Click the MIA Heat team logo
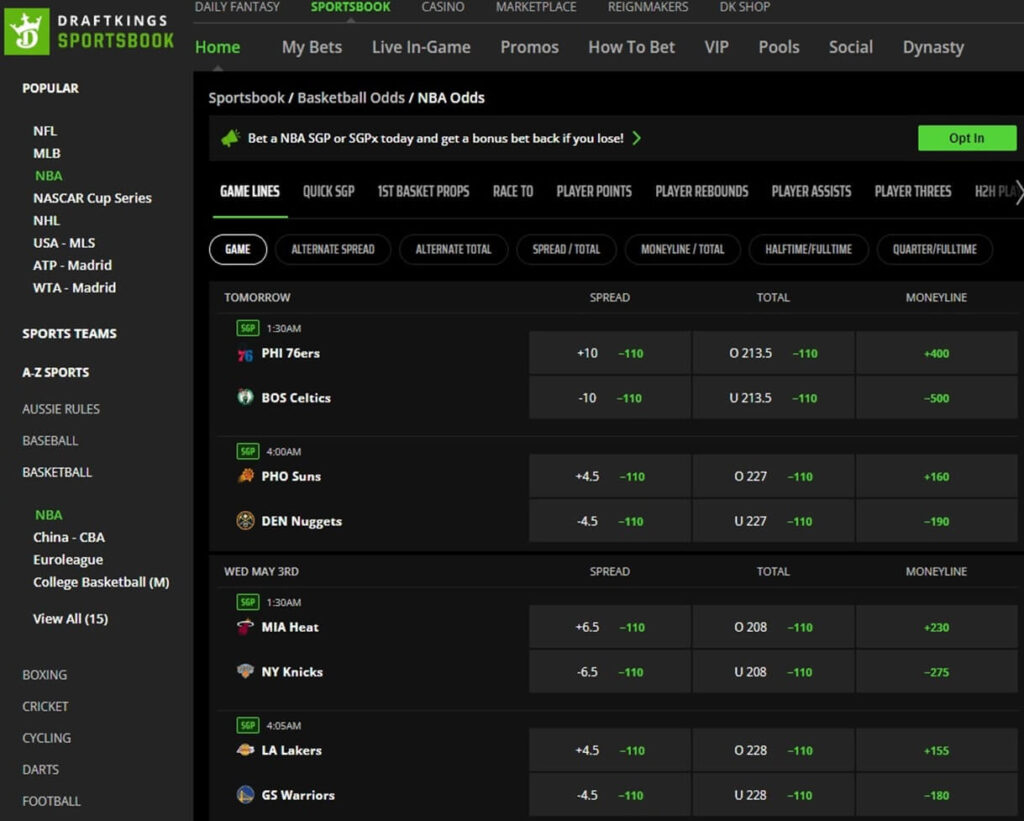1024x821 pixels. tap(245, 627)
